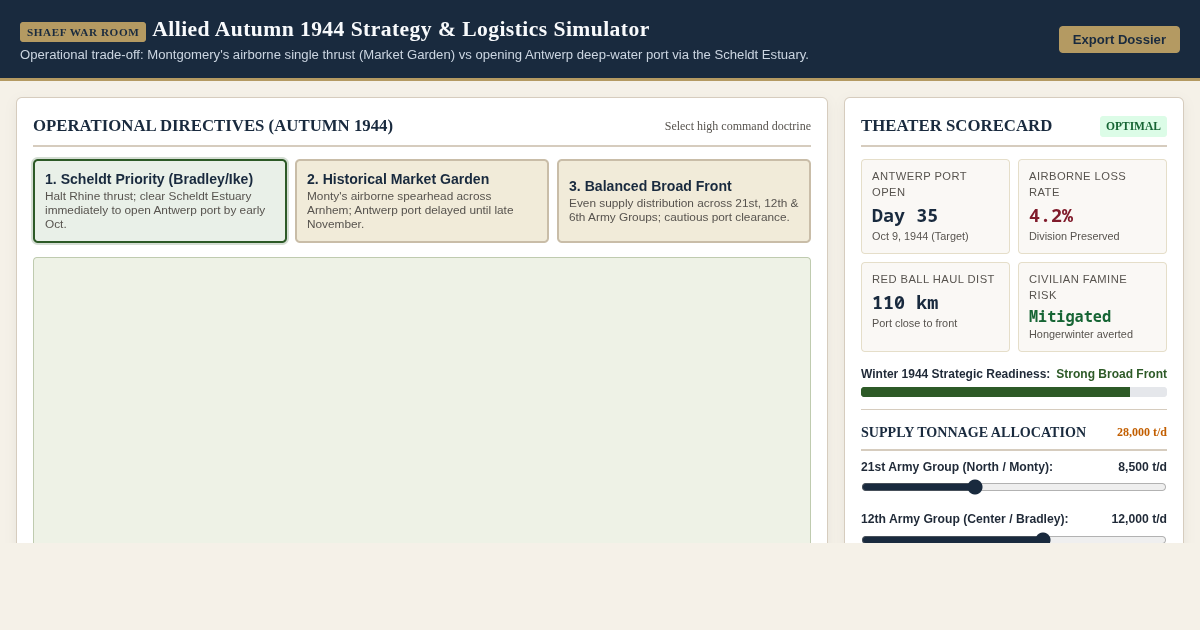Click the Red Ball Haul Dist card
The image size is (1200, 630).
(935, 307)
